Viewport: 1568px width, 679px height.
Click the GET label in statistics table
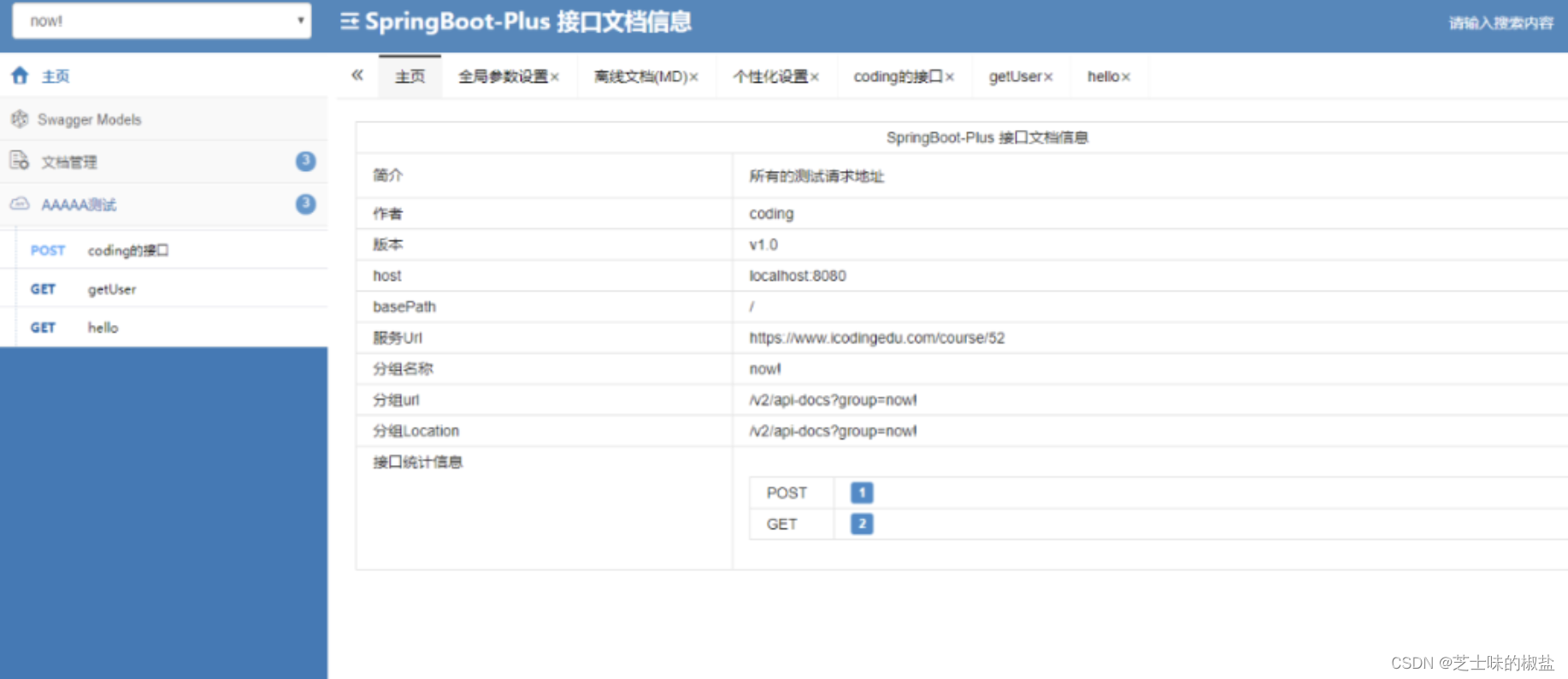781,524
